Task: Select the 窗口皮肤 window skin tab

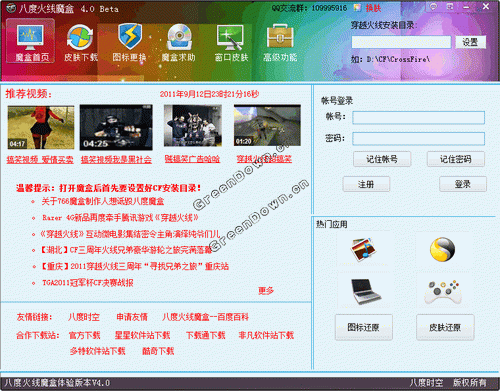Action: tap(231, 43)
